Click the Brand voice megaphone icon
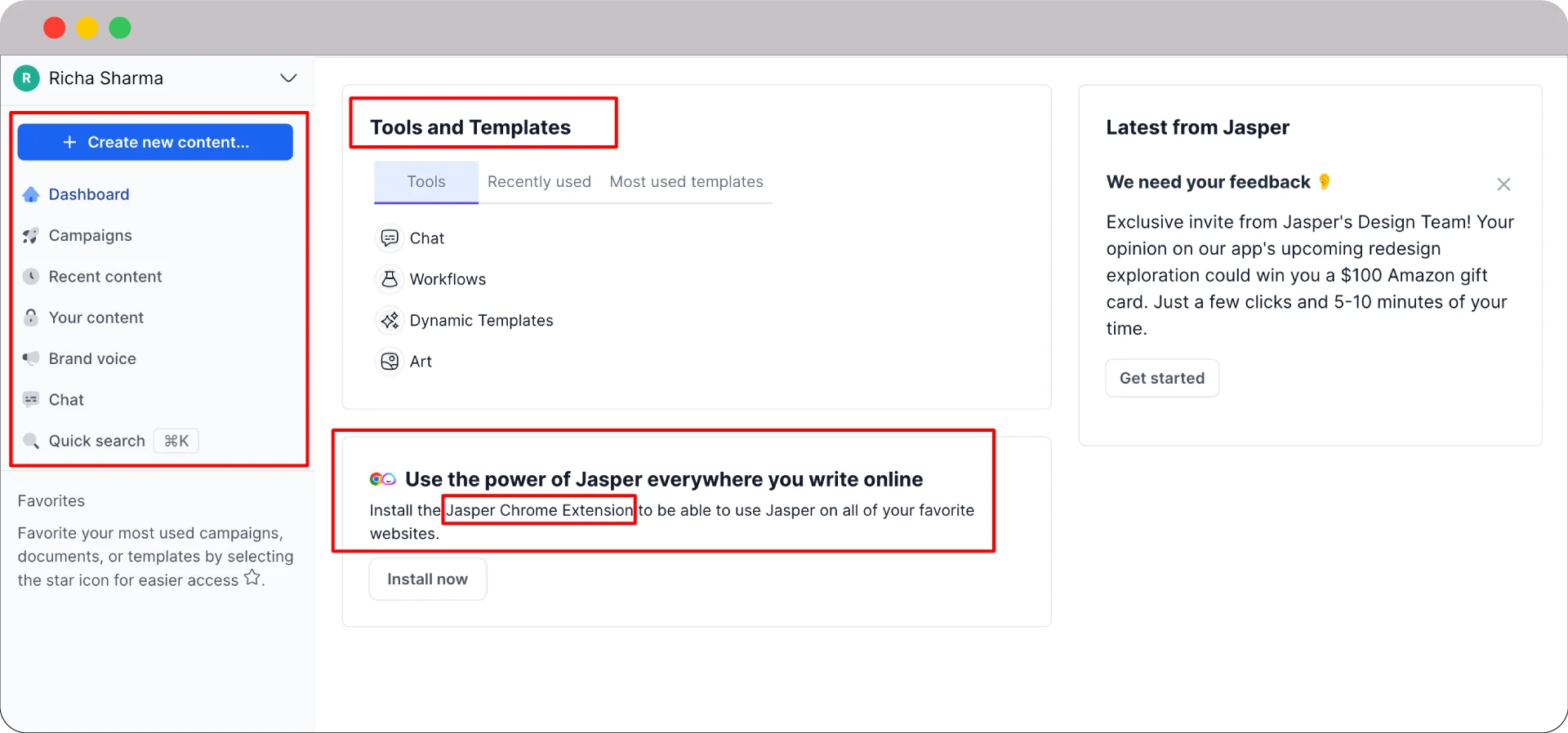The image size is (1568, 733). pyautogui.click(x=31, y=358)
